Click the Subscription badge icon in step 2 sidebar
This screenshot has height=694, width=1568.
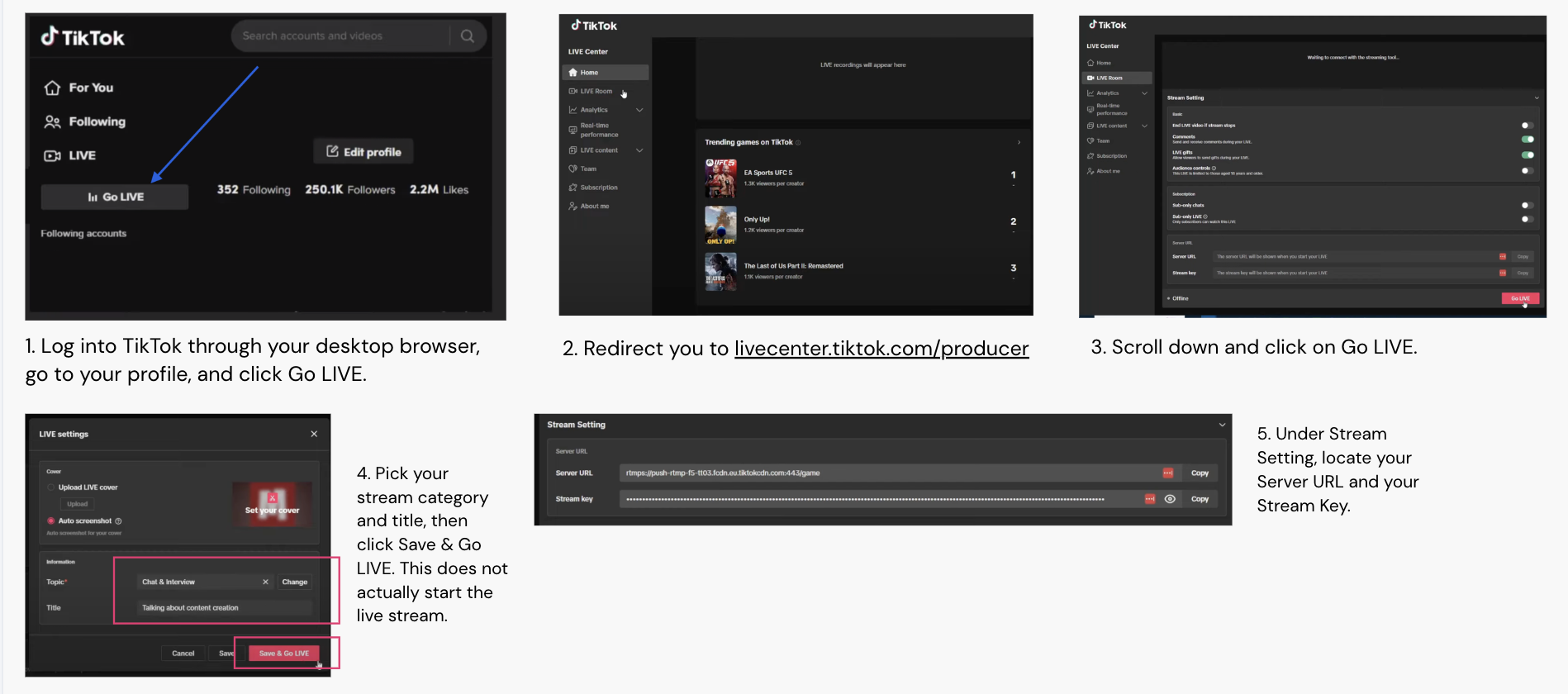coord(573,188)
